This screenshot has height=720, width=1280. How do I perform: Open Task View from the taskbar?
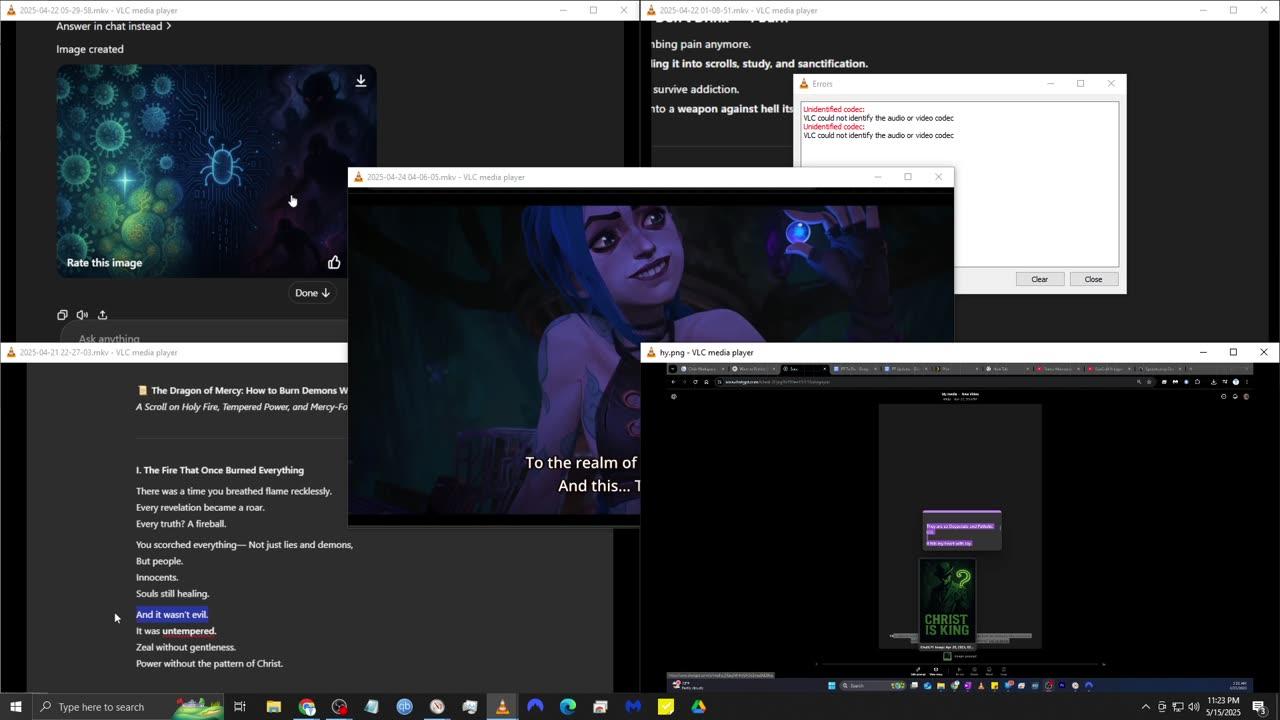240,707
